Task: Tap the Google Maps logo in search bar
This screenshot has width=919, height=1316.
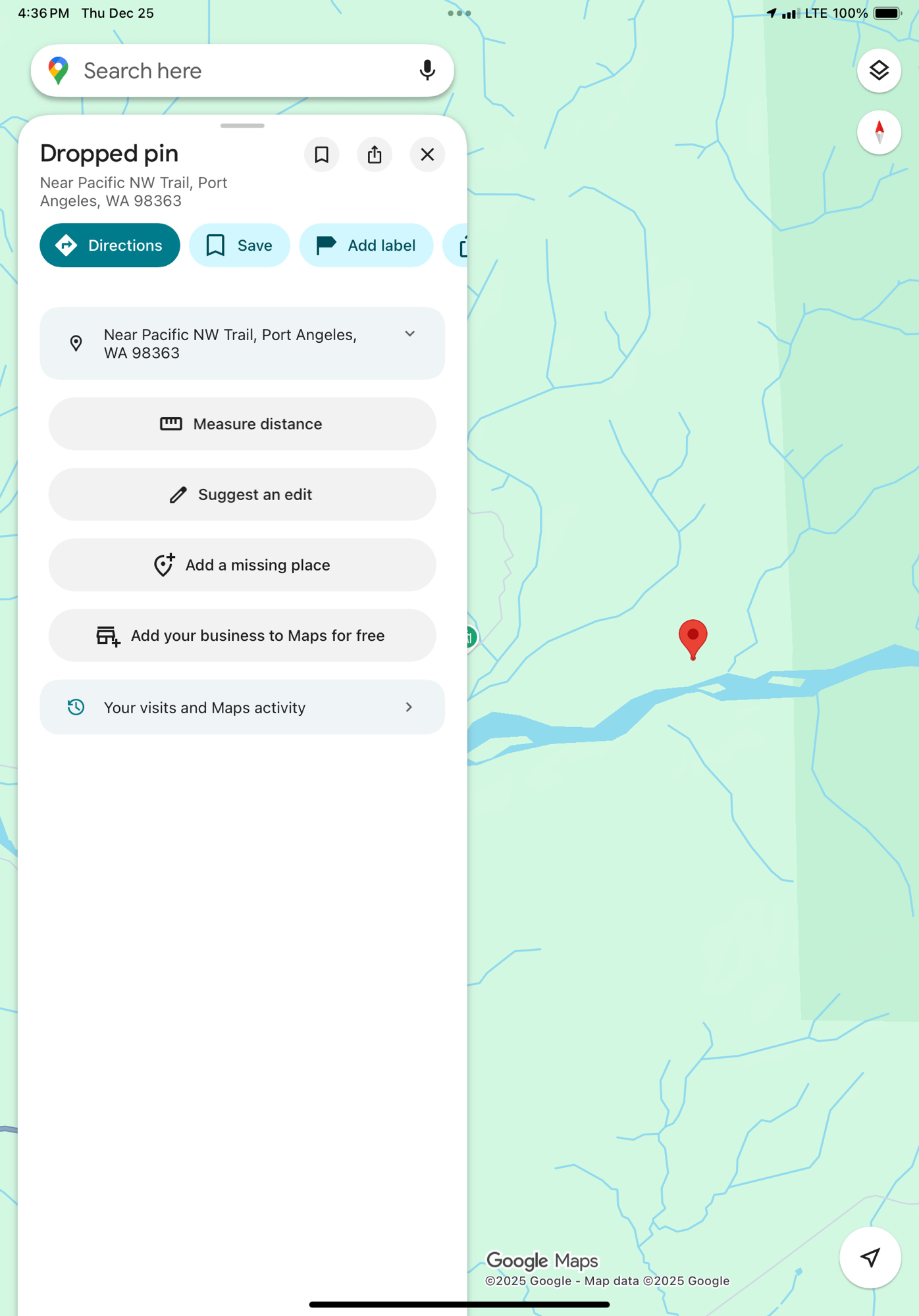Action: coord(59,70)
